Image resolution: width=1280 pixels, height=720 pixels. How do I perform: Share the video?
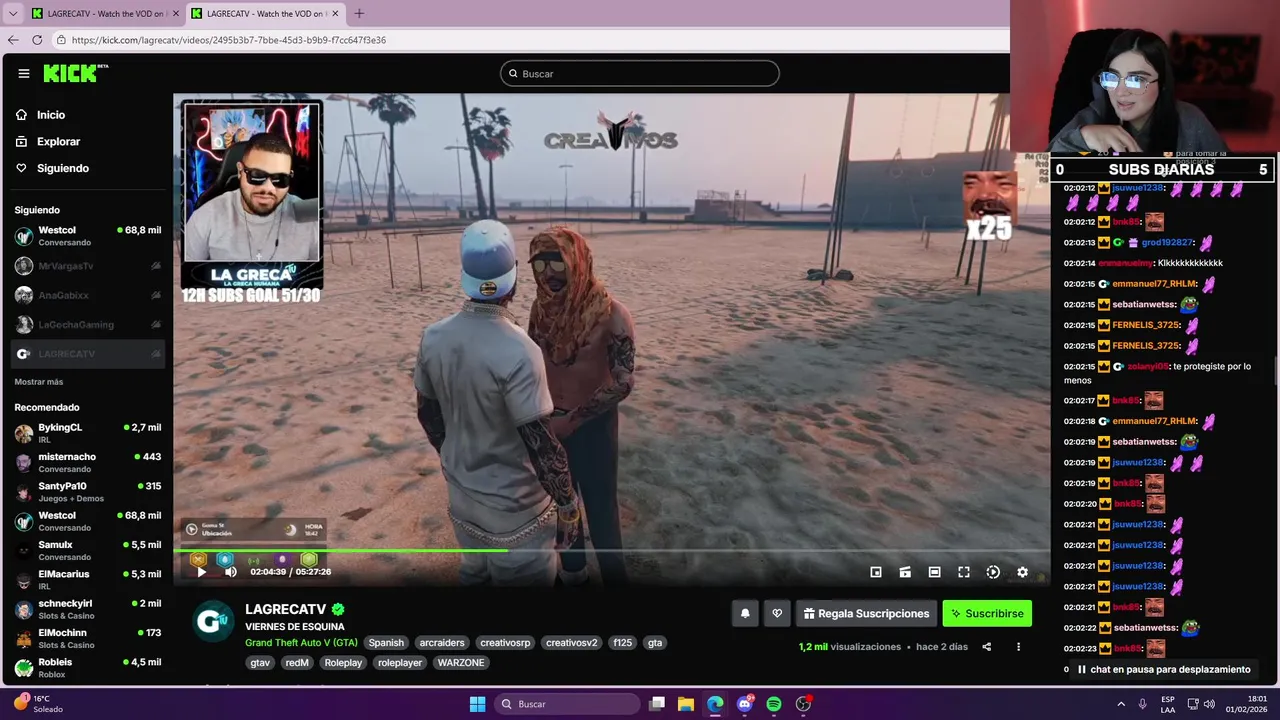click(986, 647)
